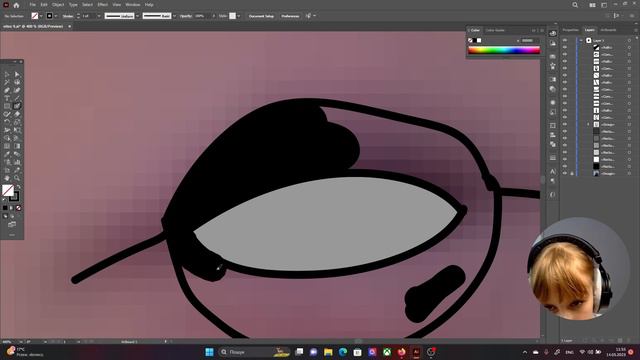The image size is (640, 360).
Task: Select the Rectangle tool
Action: 7,106
